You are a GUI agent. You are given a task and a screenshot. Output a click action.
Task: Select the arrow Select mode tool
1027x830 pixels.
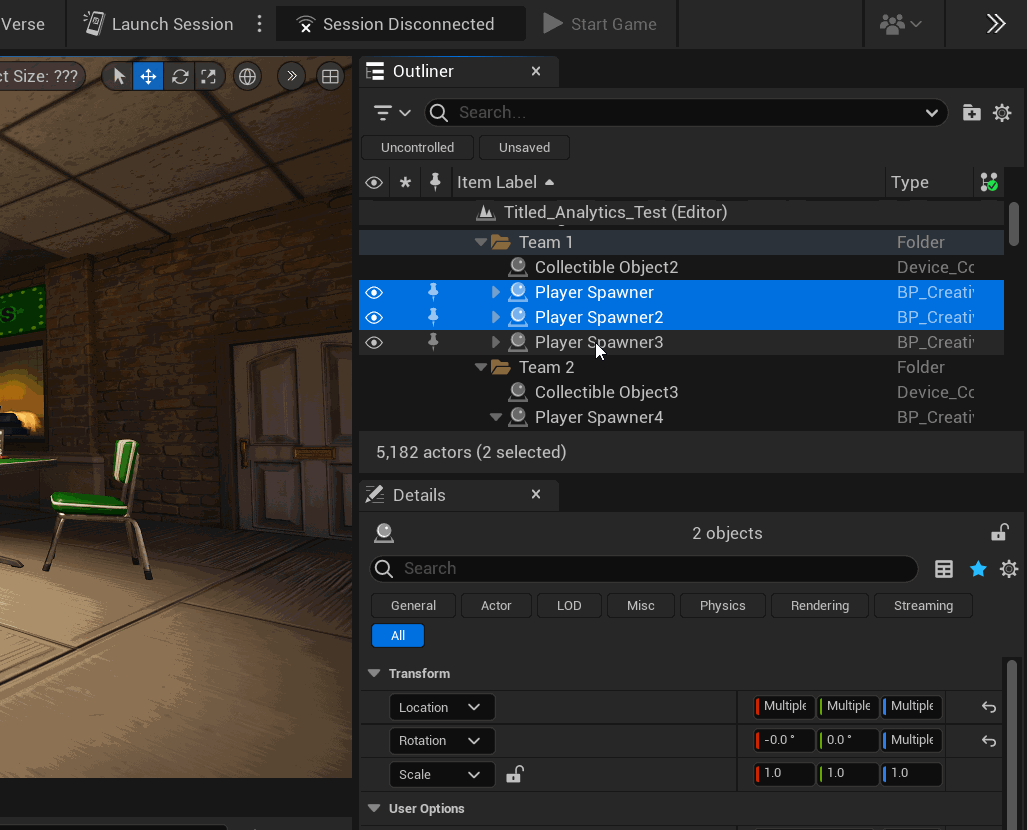coord(119,77)
